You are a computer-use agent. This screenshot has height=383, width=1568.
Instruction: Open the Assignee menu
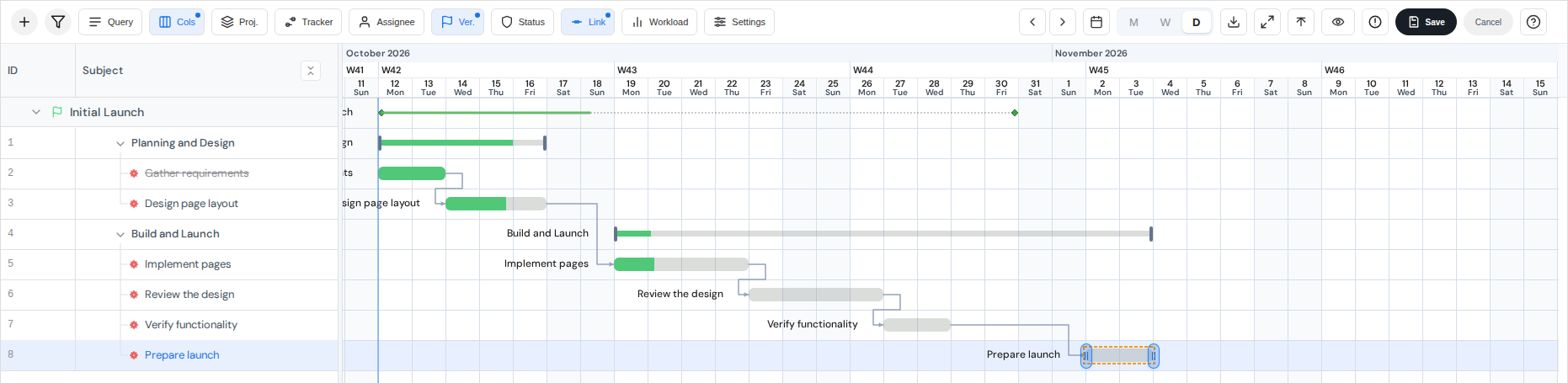(x=387, y=22)
